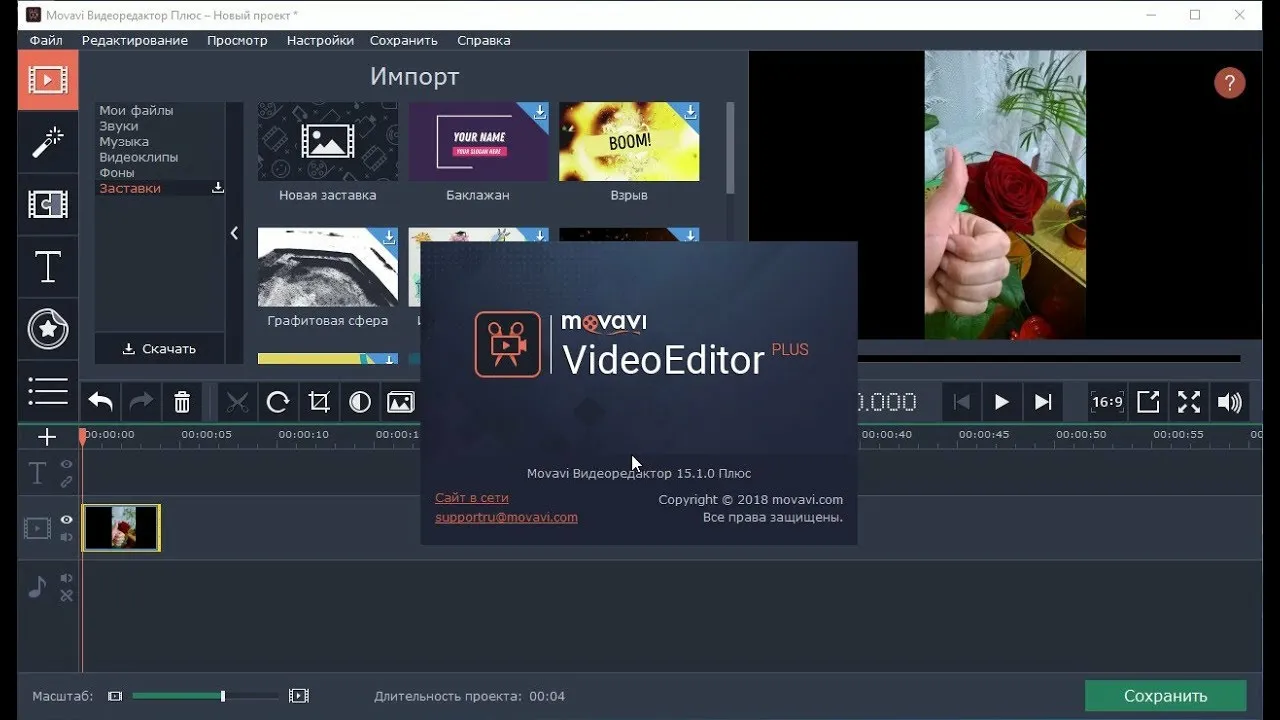Expand the add track plus button

click(x=47, y=437)
